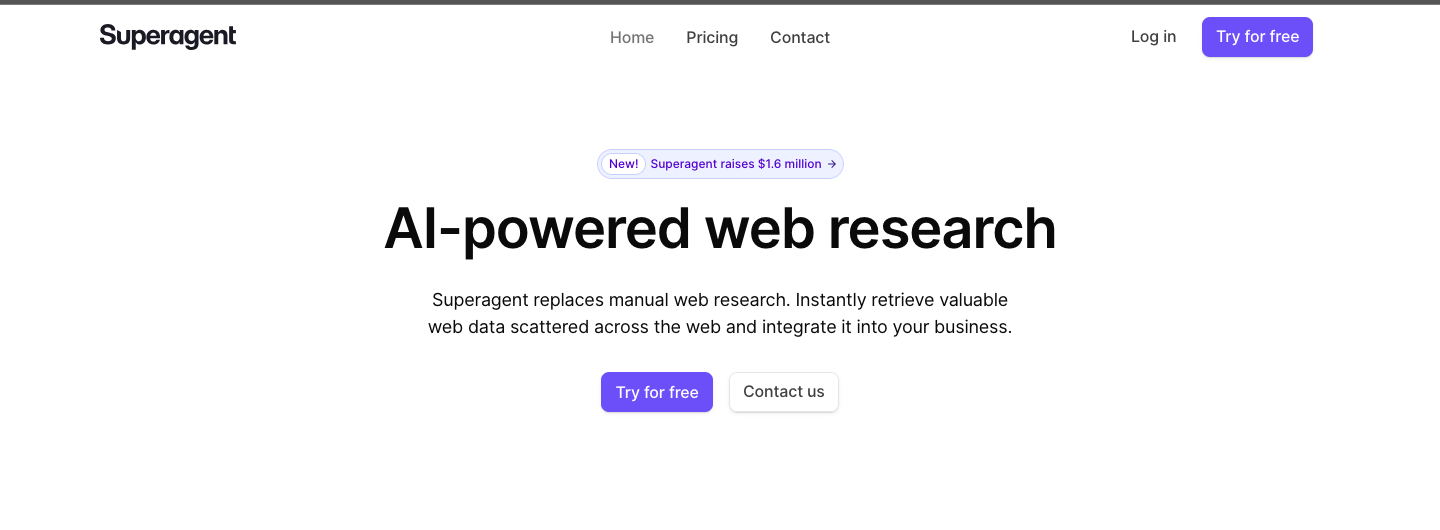Open the Home navigation item
The image size is (1440, 530).
[x=632, y=38]
